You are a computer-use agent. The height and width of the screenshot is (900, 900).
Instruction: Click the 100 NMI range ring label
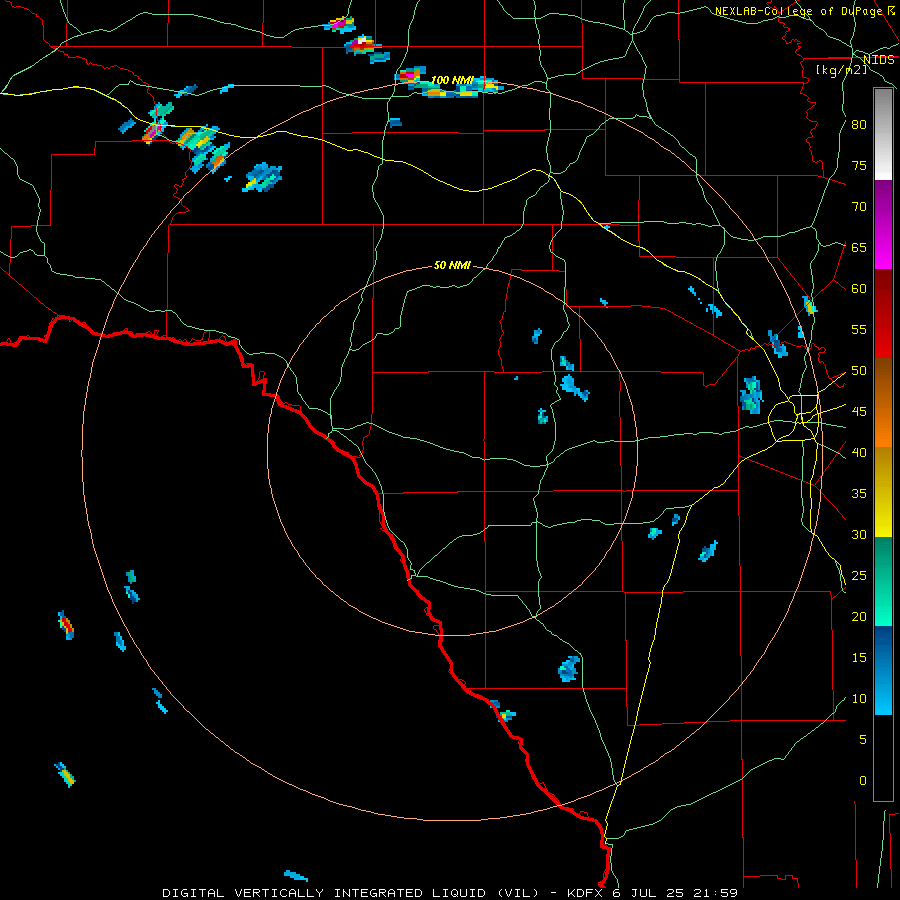(x=452, y=80)
